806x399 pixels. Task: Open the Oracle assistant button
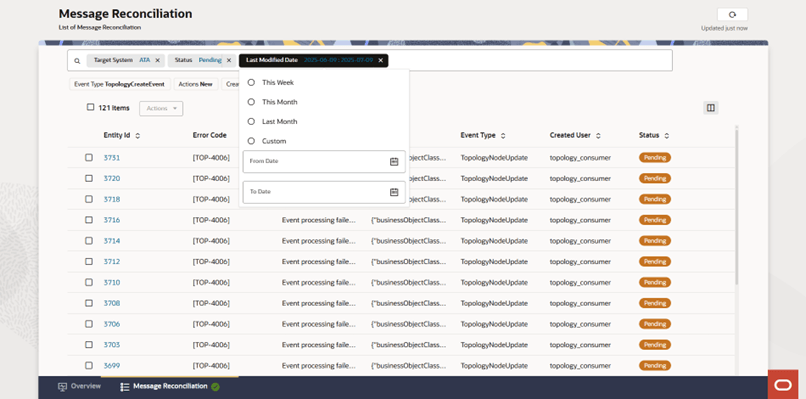[783, 385]
